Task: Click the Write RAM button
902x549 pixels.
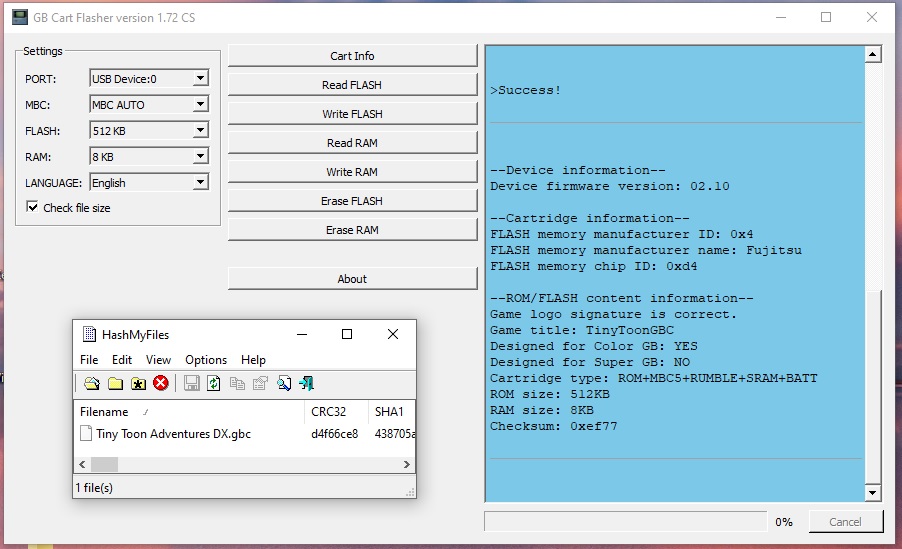Action: point(352,171)
